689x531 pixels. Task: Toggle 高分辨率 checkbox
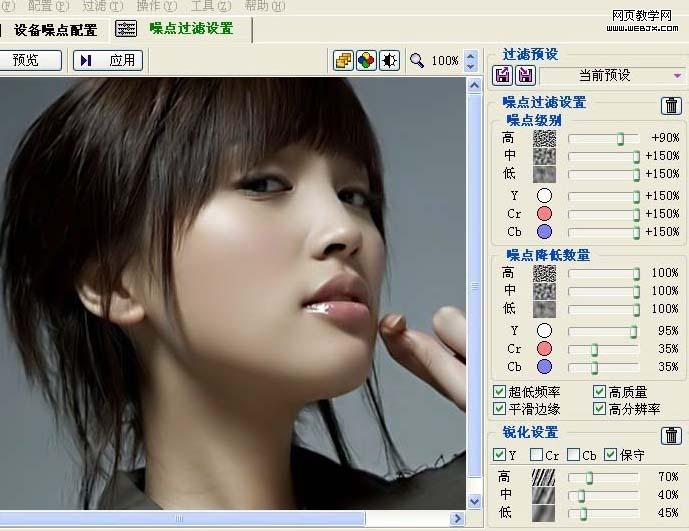599,409
